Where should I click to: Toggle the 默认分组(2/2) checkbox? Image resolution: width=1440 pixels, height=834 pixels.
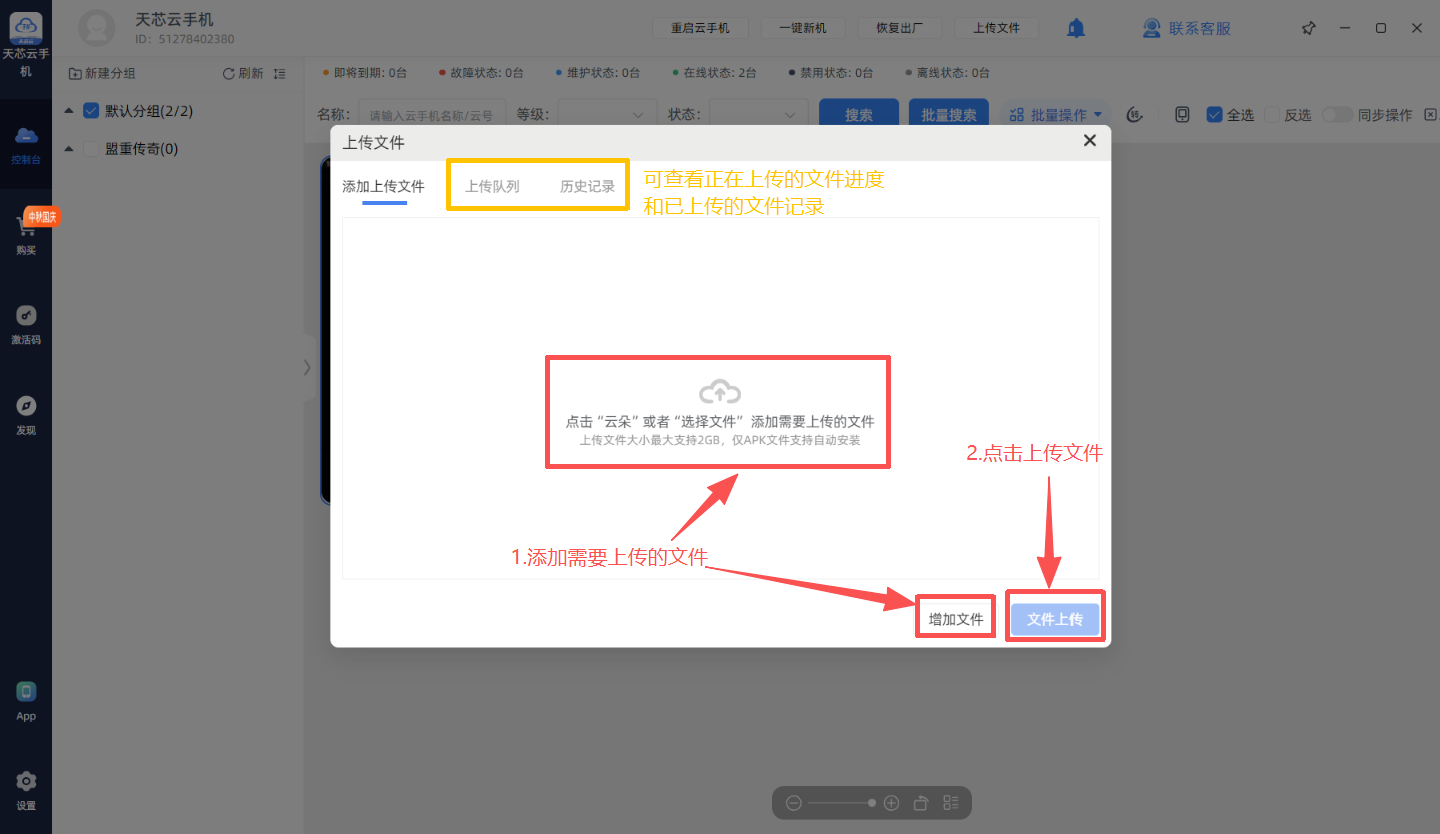coord(91,111)
